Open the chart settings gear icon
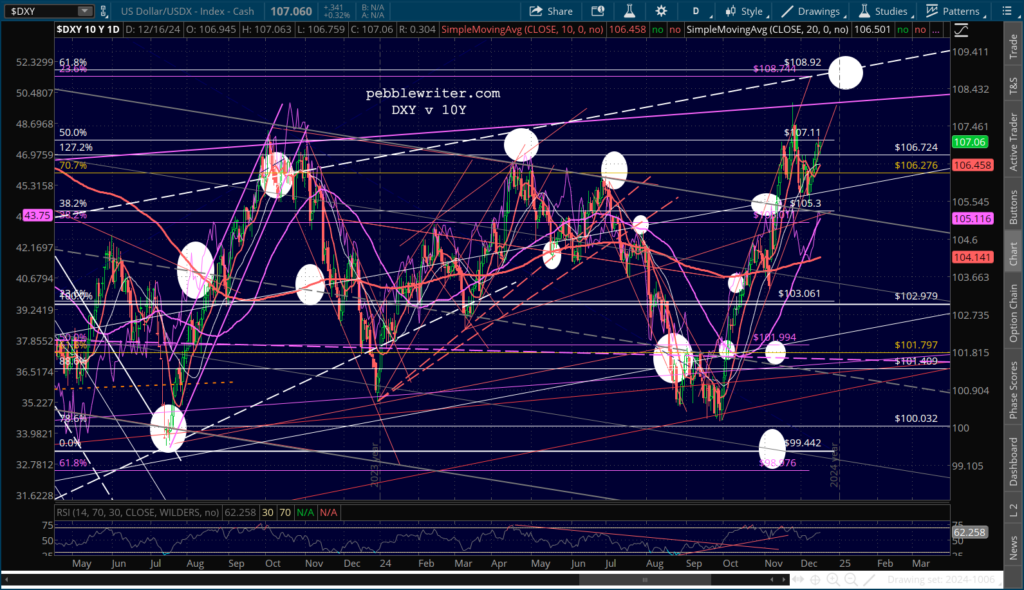 661,11
